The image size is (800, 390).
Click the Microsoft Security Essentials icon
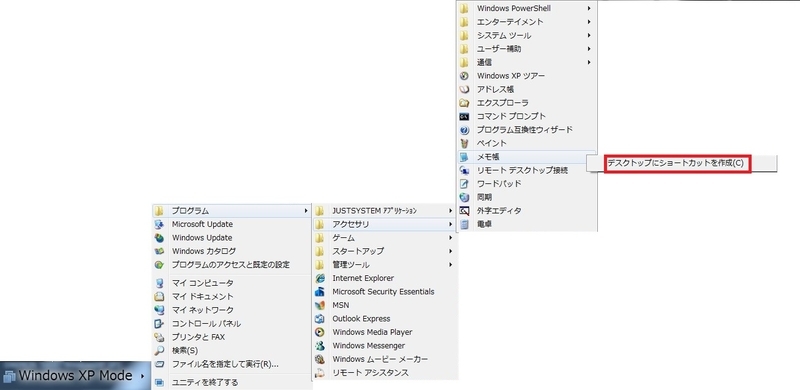pos(320,292)
